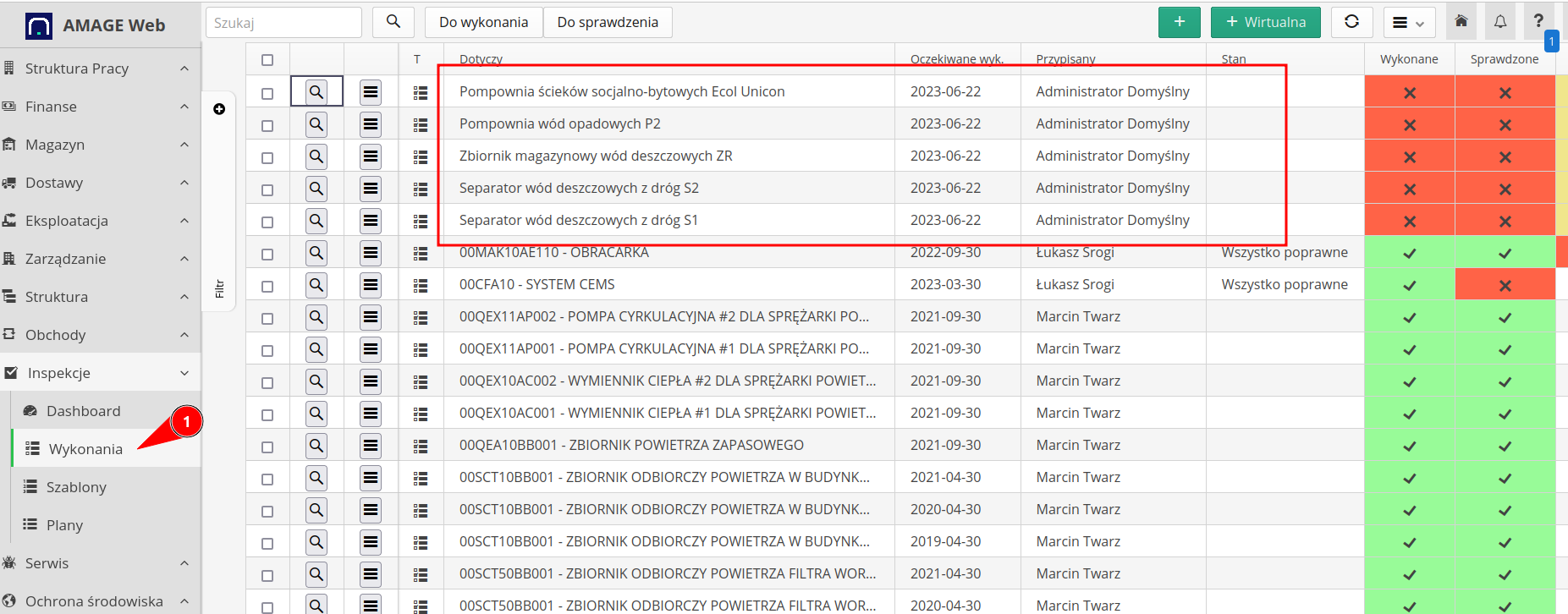
Task: Click the refresh icon in top toolbar
Action: point(1351,22)
